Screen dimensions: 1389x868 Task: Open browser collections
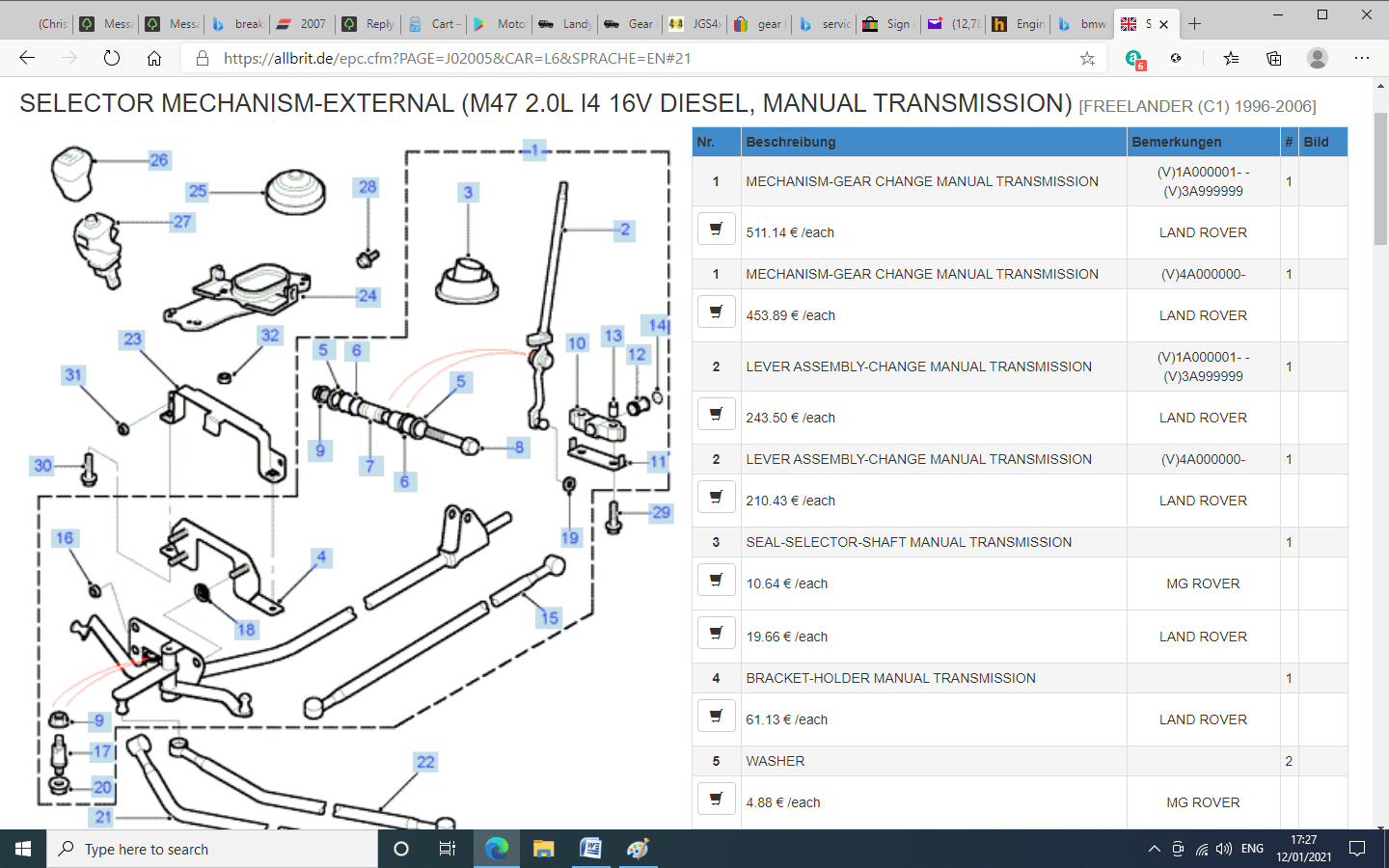pos(1273,58)
